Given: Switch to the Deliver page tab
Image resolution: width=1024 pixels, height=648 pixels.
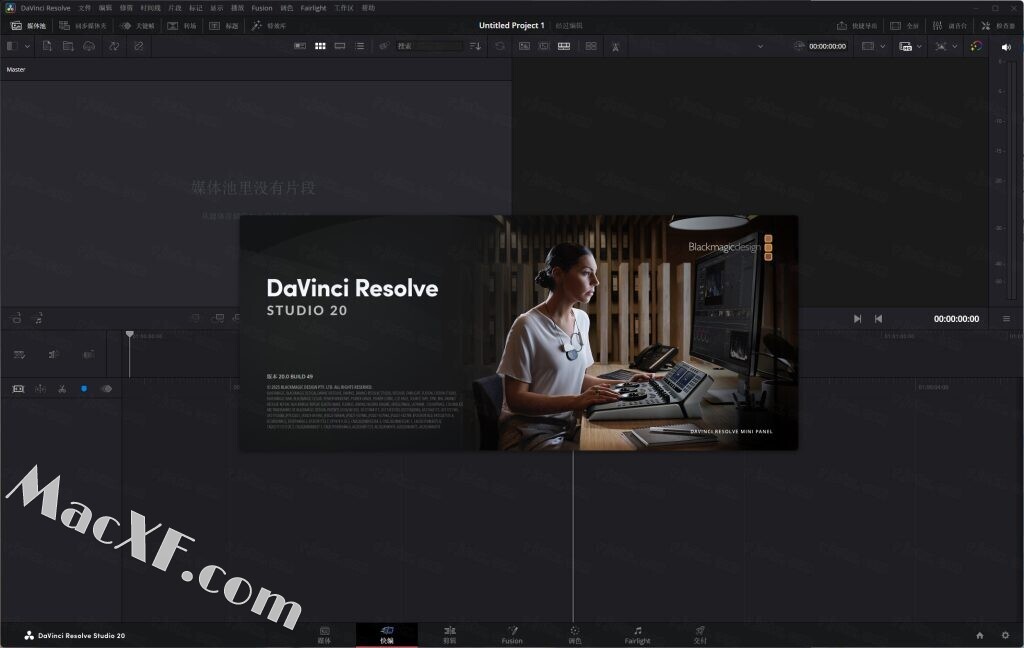Looking at the screenshot, I should (x=700, y=635).
